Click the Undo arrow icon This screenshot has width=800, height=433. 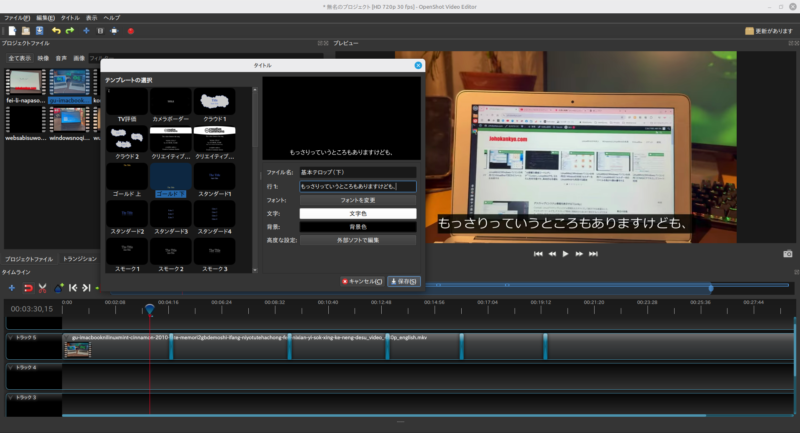click(56, 31)
